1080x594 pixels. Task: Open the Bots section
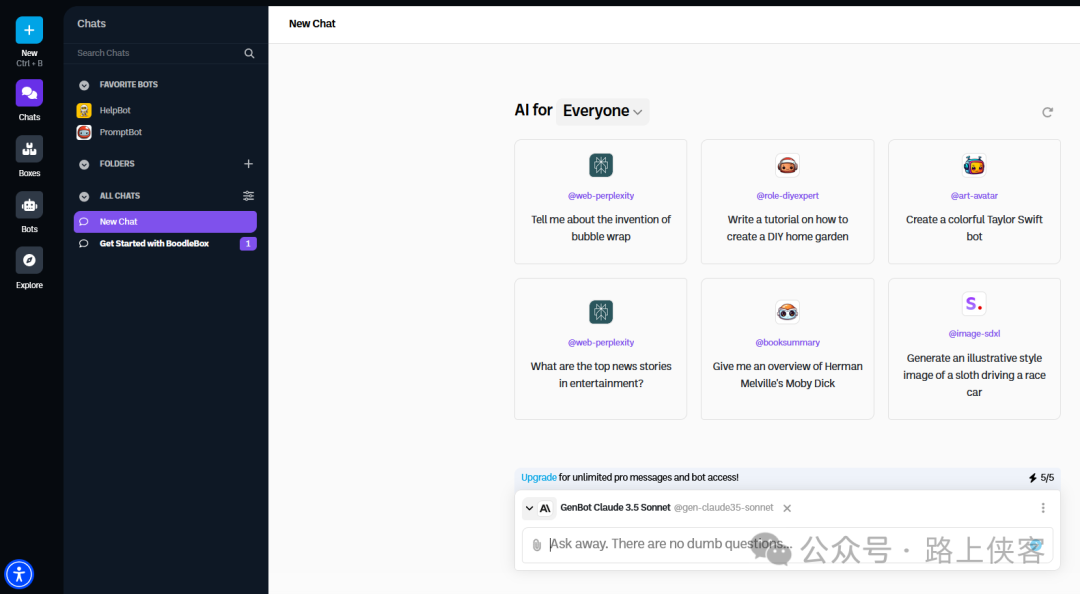(x=29, y=205)
